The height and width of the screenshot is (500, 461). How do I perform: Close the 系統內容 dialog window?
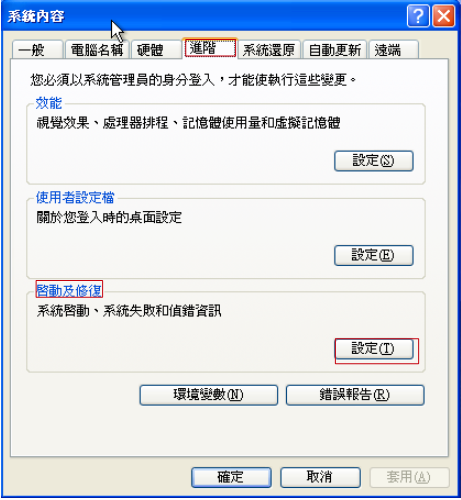click(443, 16)
